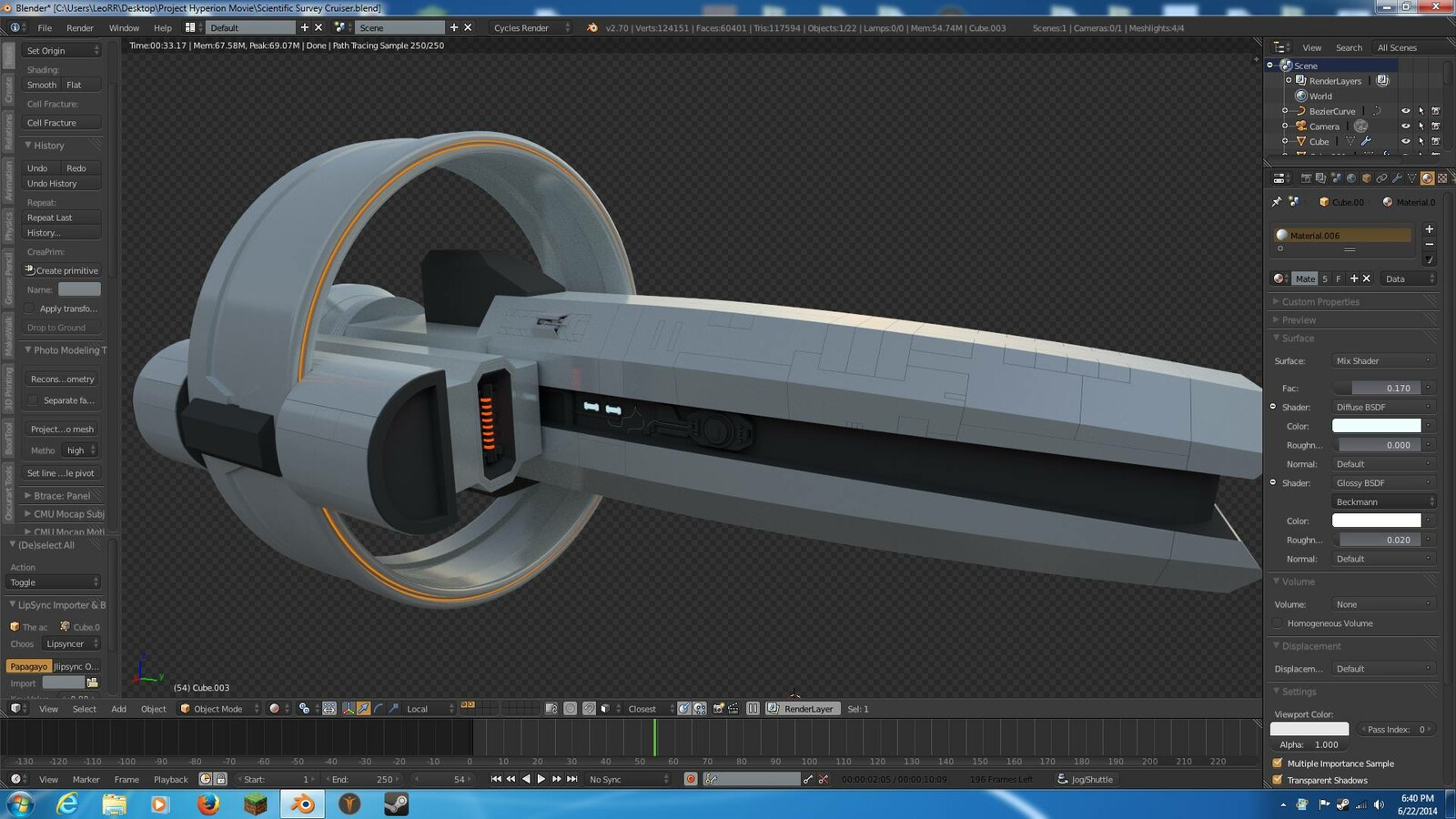This screenshot has width=1456, height=819.
Task: Select the Object Constraints tab (chain link icon)
Action: [x=1382, y=178]
